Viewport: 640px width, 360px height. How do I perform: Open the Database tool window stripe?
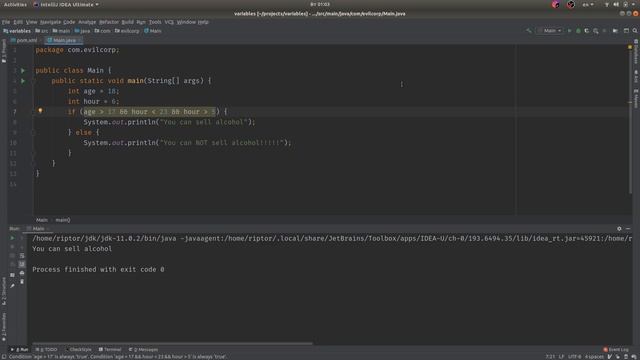pos(636,51)
